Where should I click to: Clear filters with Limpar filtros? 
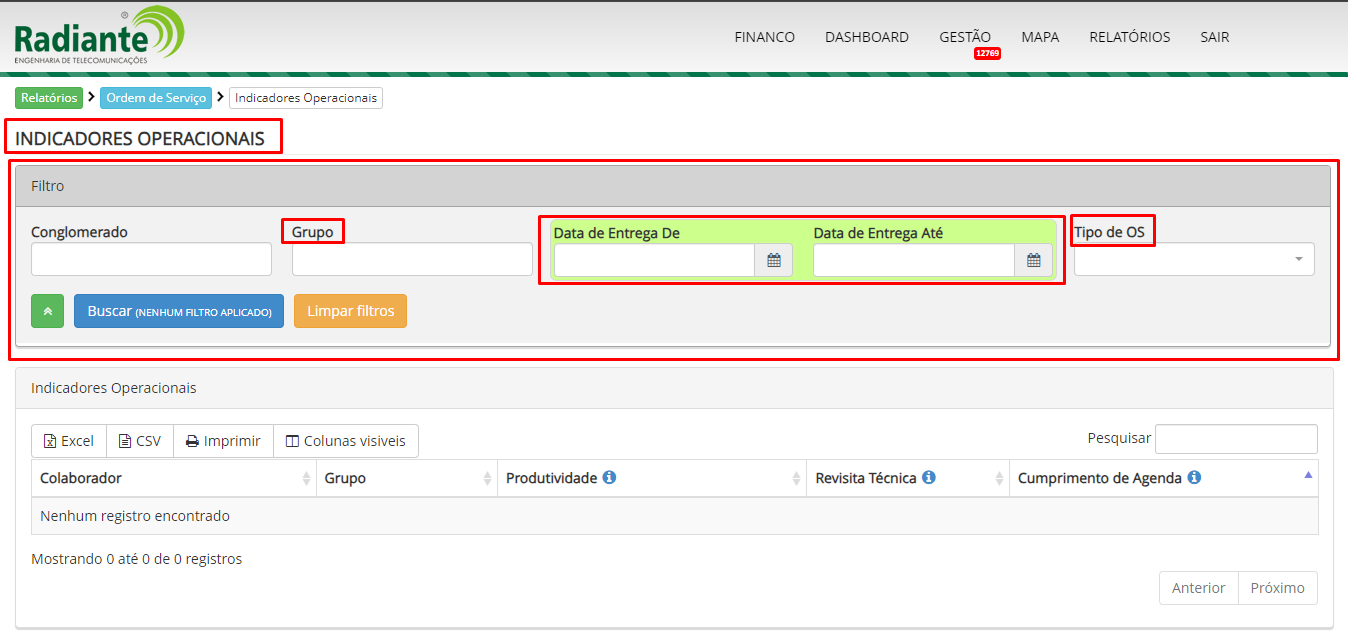coord(350,311)
